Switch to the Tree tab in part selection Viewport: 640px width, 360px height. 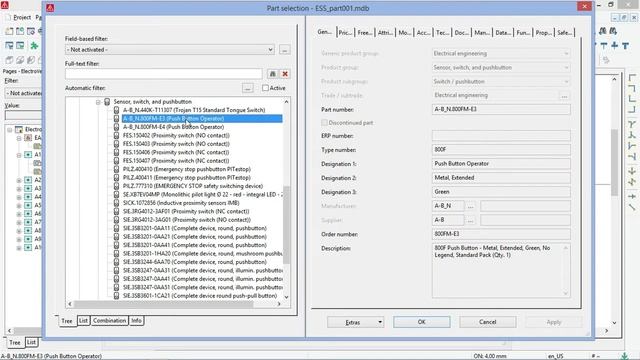click(67, 321)
